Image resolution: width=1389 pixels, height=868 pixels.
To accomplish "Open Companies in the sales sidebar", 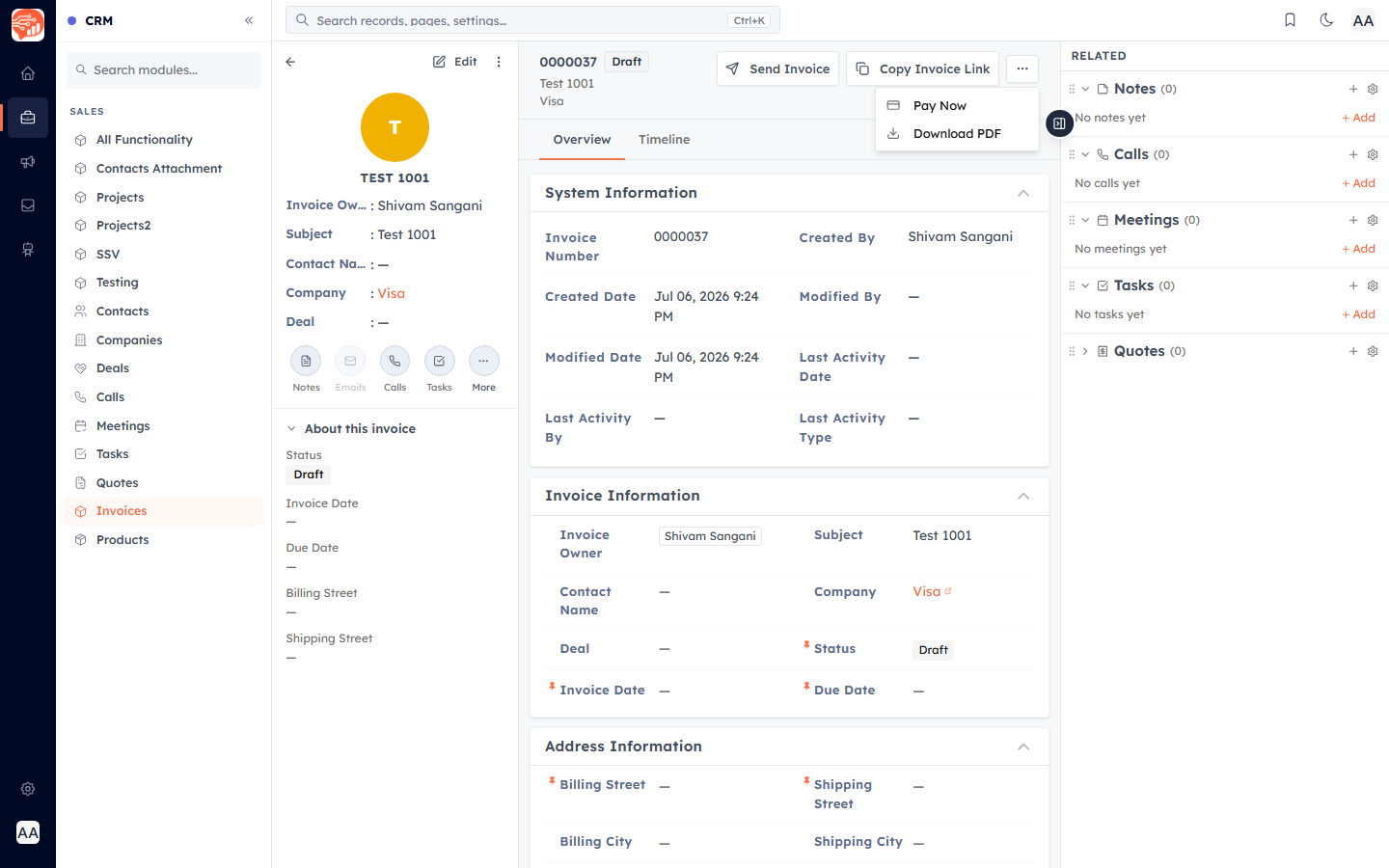I will coord(164,340).
